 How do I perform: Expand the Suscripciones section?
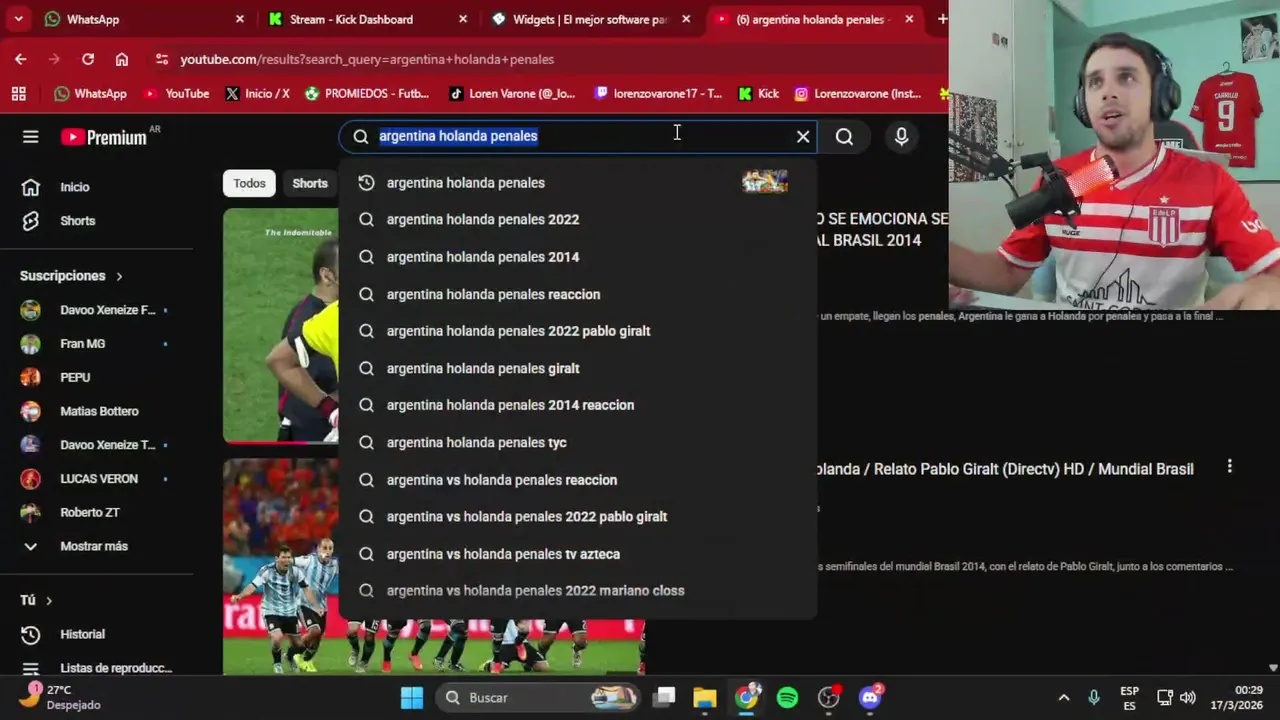(72, 275)
